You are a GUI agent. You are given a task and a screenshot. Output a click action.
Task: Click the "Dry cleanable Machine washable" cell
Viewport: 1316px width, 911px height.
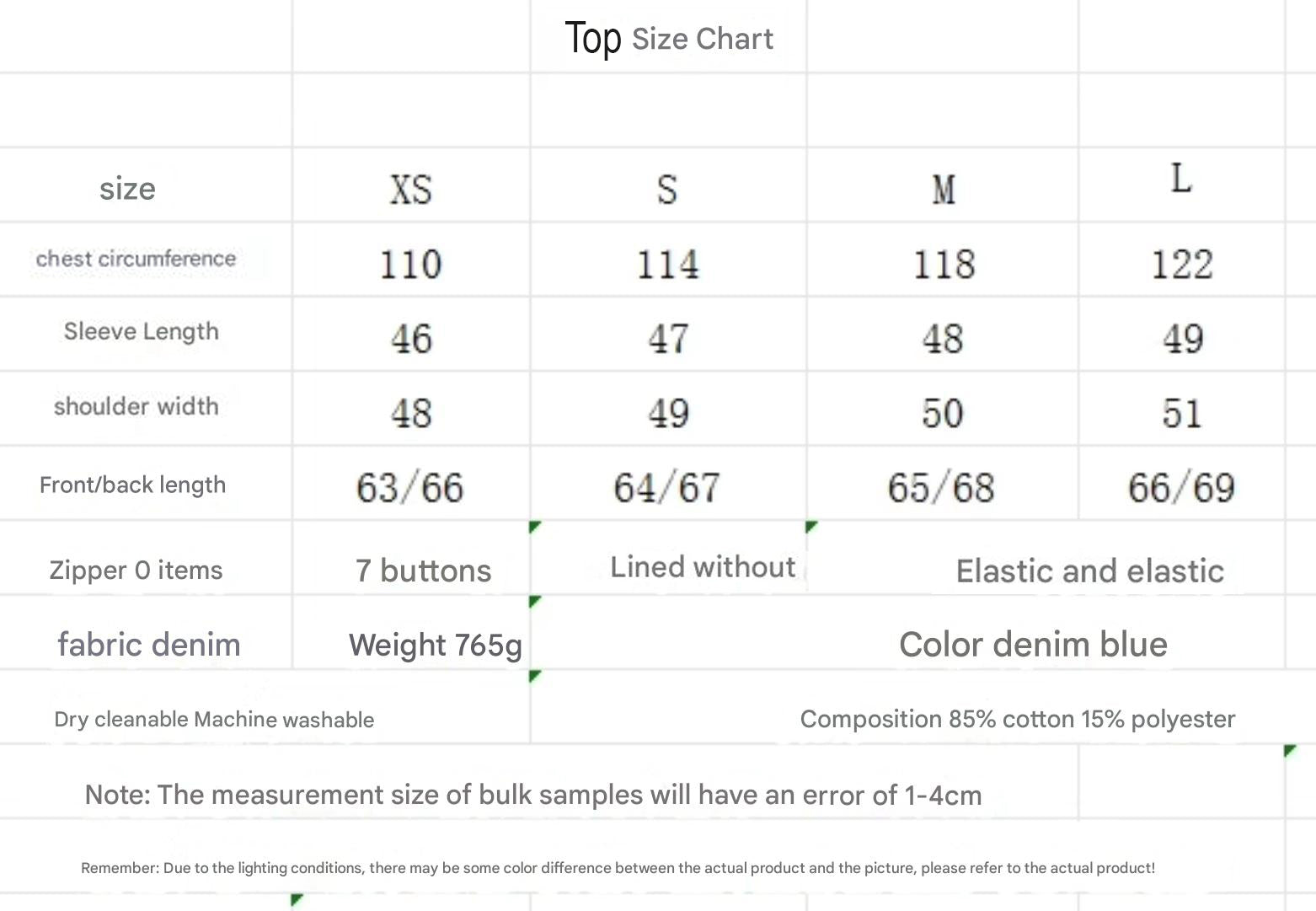click(x=214, y=720)
